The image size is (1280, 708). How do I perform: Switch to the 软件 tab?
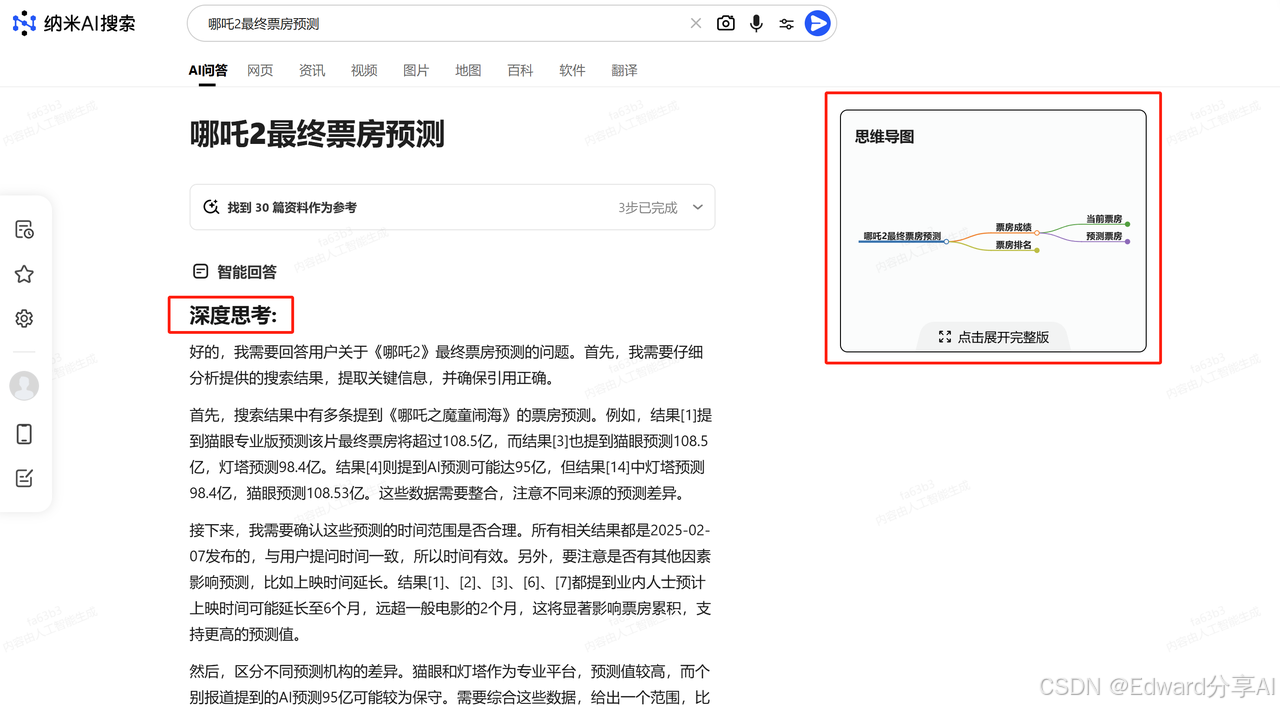pyautogui.click(x=572, y=70)
